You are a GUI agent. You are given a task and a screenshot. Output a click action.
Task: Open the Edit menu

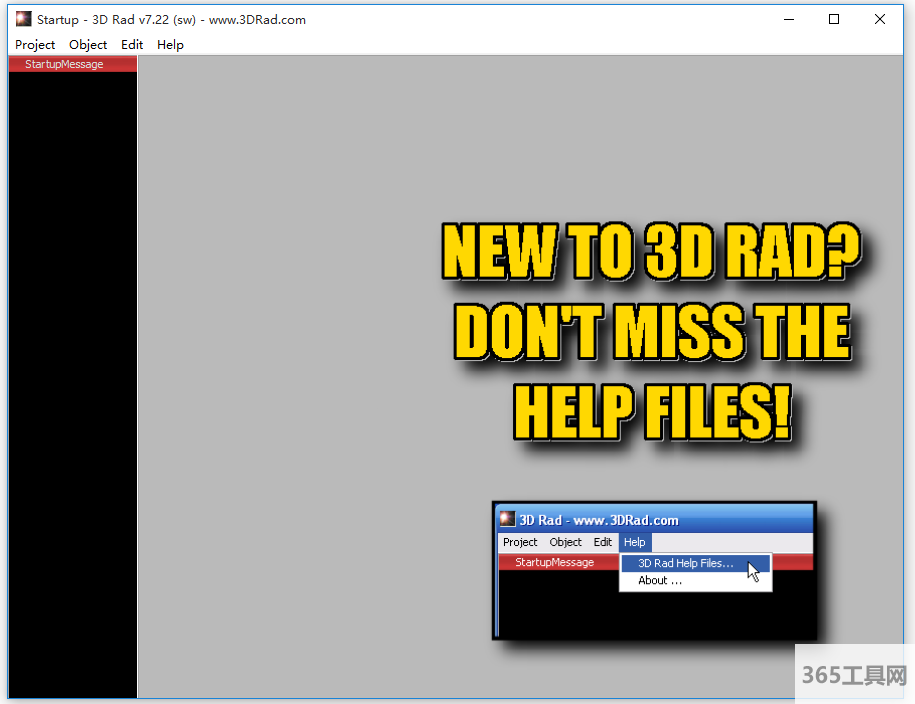click(x=132, y=44)
